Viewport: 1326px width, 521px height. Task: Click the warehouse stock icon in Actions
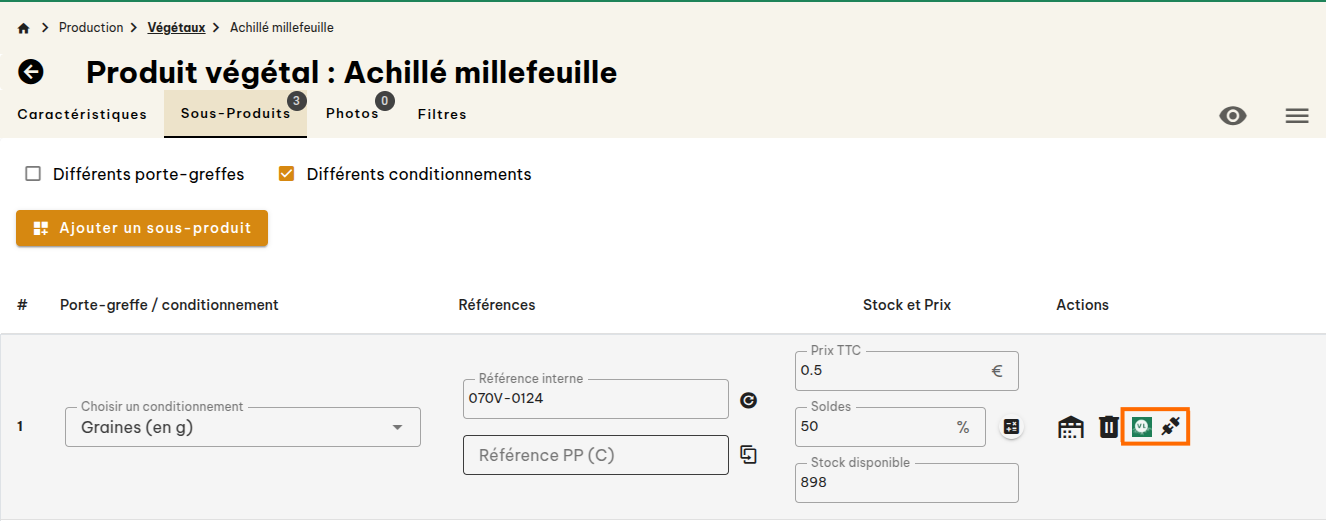click(1071, 427)
